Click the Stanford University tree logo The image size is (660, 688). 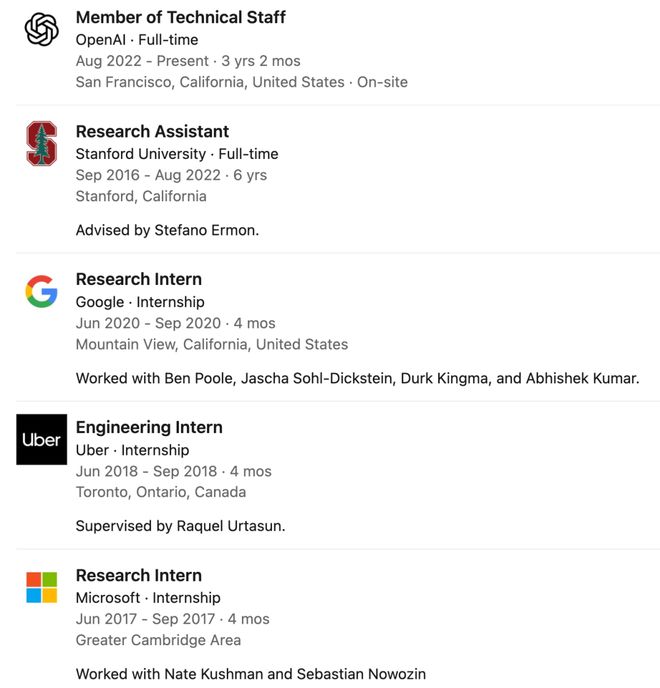click(x=42, y=143)
